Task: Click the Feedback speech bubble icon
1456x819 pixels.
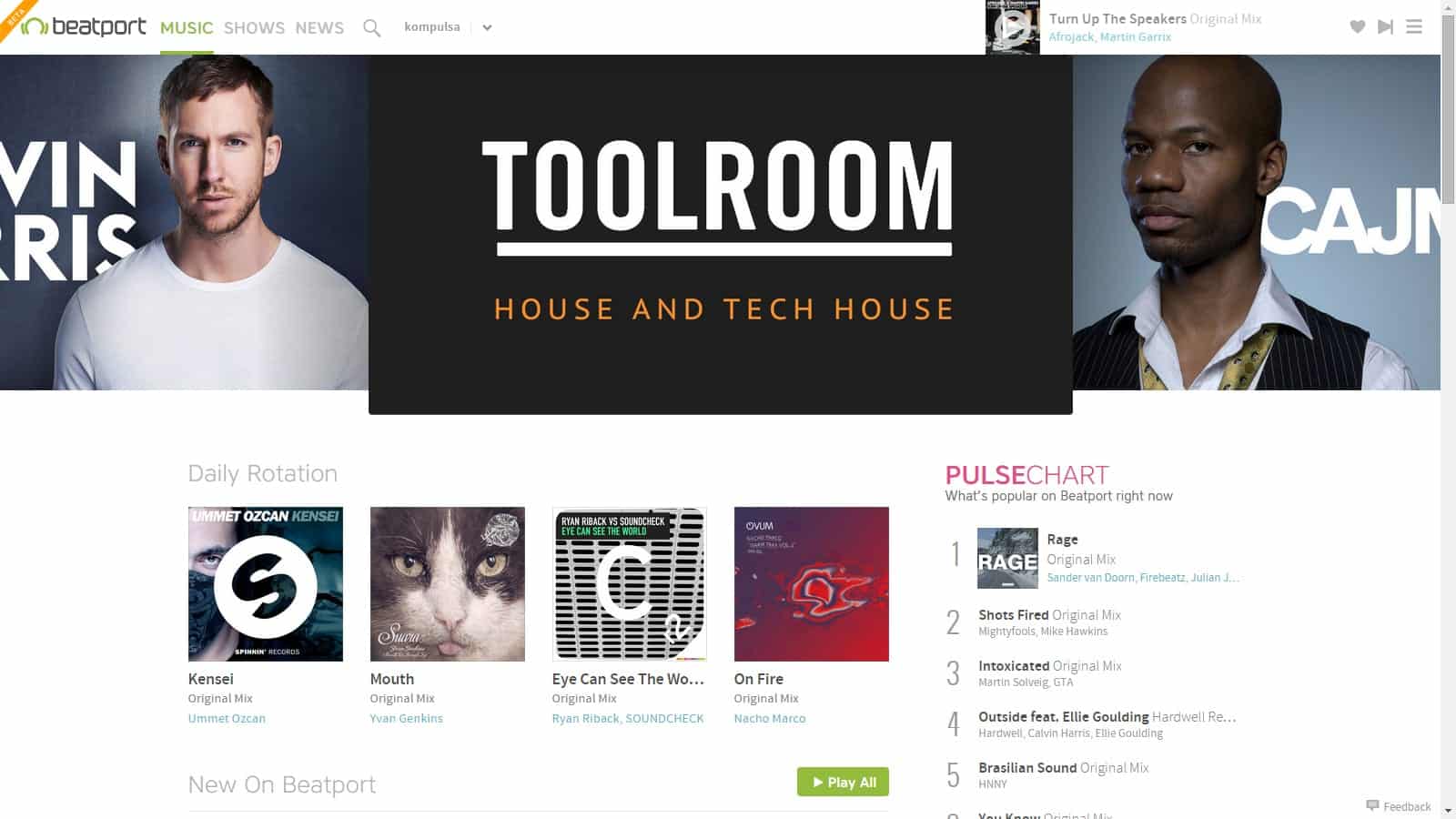Action: 1372,805
